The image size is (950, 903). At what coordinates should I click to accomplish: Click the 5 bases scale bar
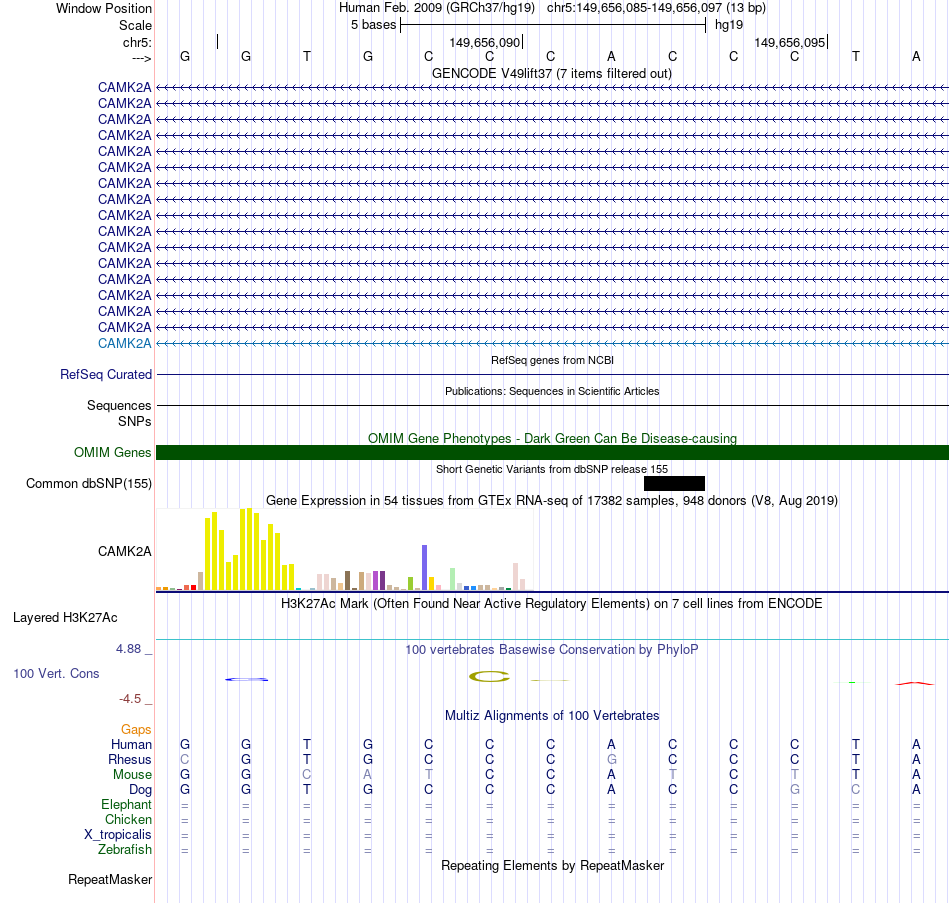pyautogui.click(x=553, y=25)
